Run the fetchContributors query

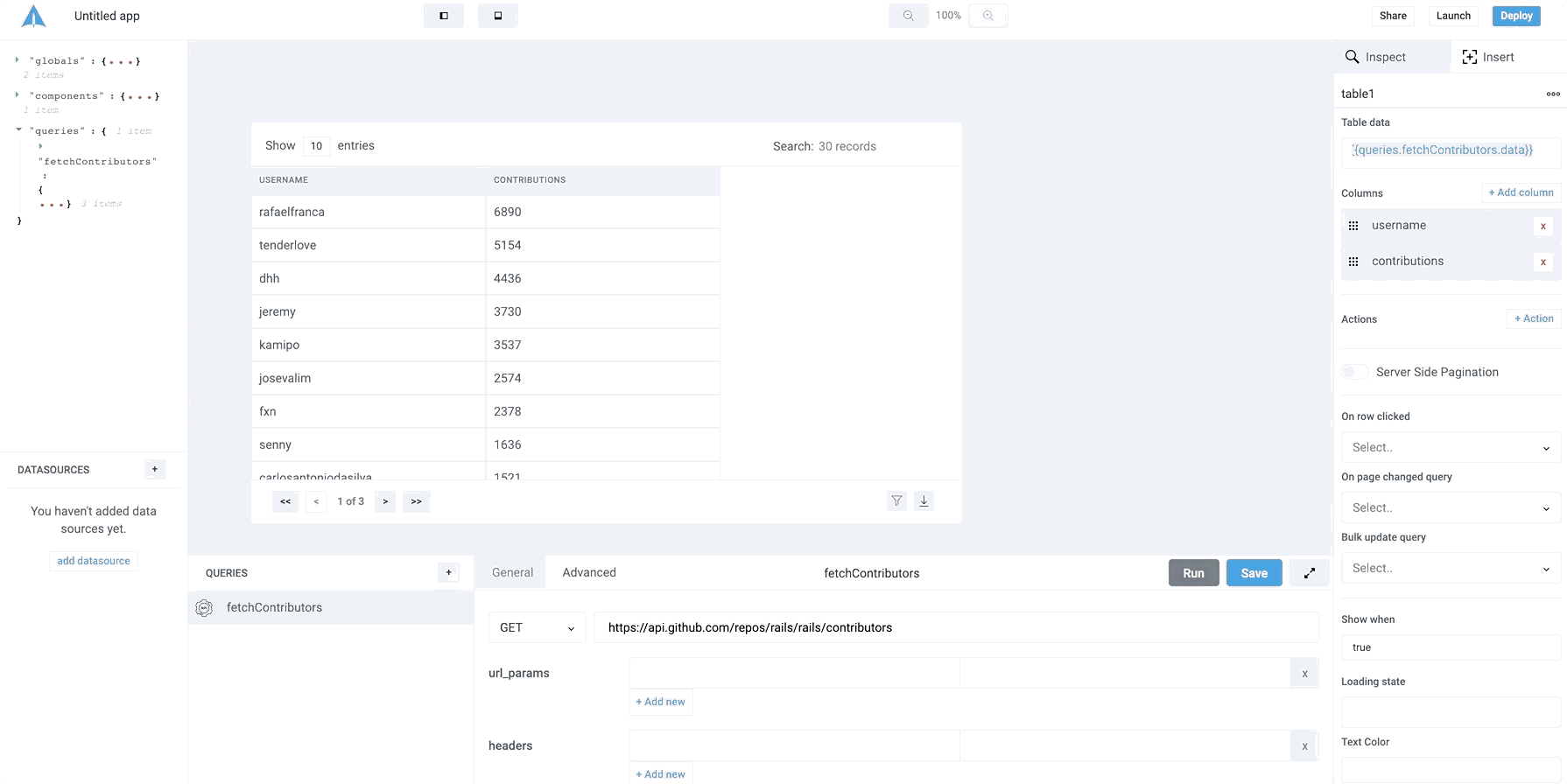click(1193, 573)
